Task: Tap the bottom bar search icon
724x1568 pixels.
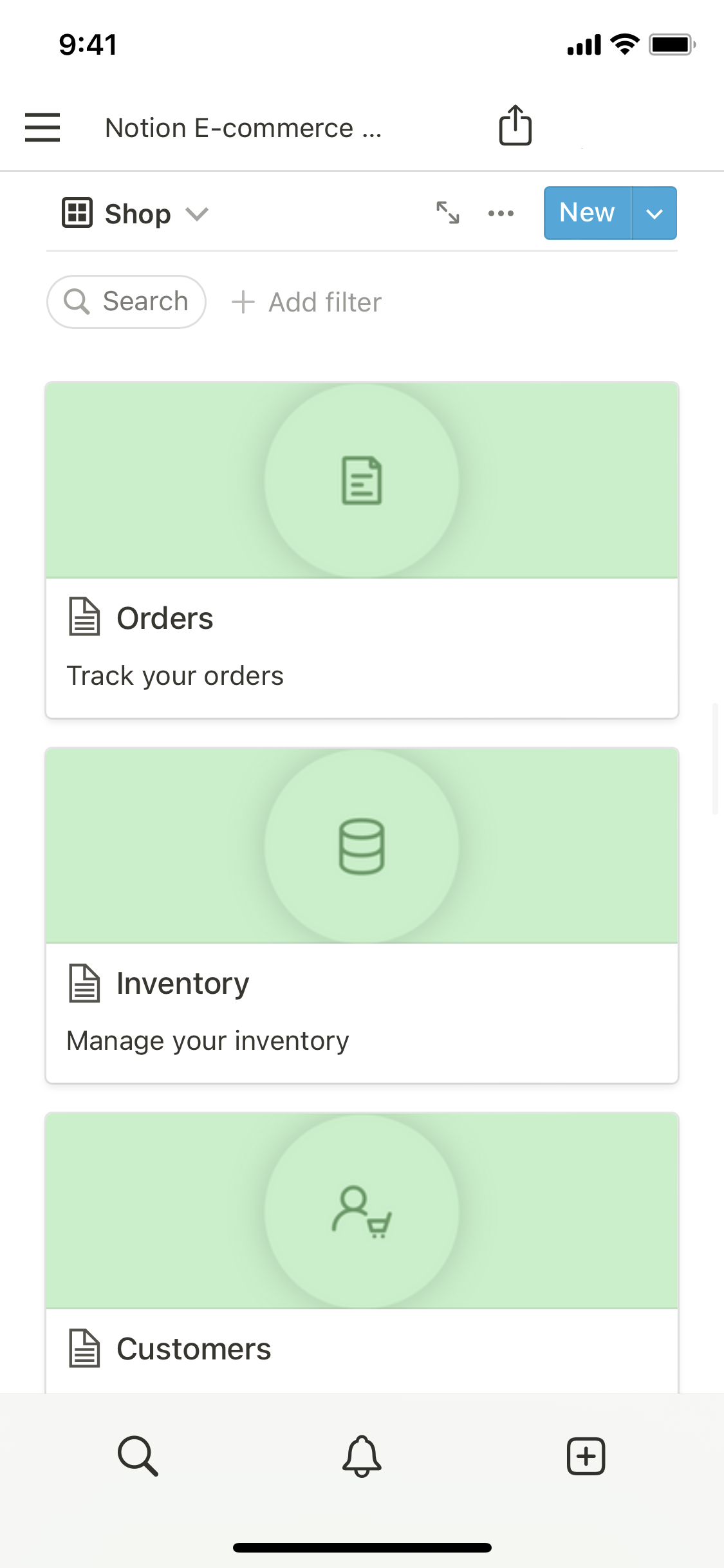Action: [x=138, y=1455]
